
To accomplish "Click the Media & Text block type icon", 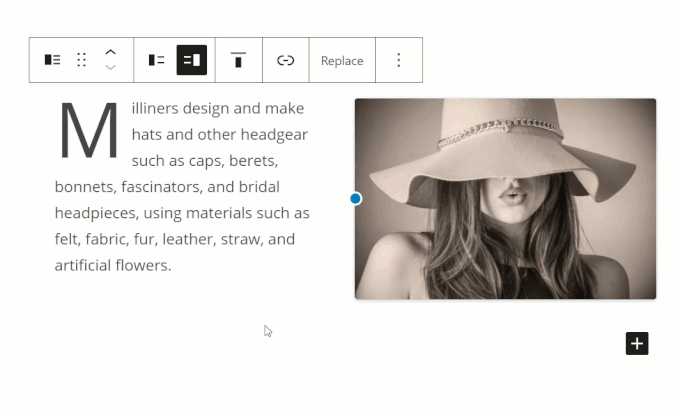I will click(52, 60).
